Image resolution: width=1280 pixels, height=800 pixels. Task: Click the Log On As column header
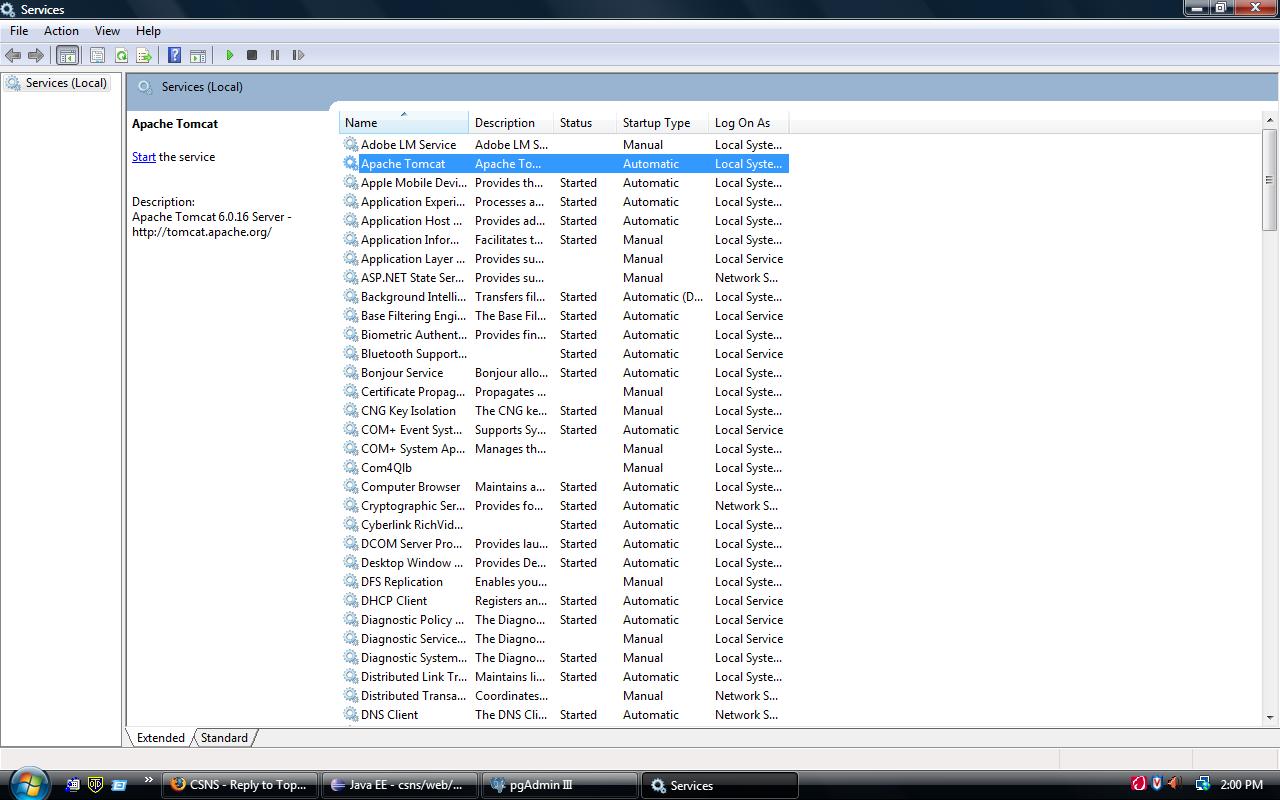tap(742, 123)
